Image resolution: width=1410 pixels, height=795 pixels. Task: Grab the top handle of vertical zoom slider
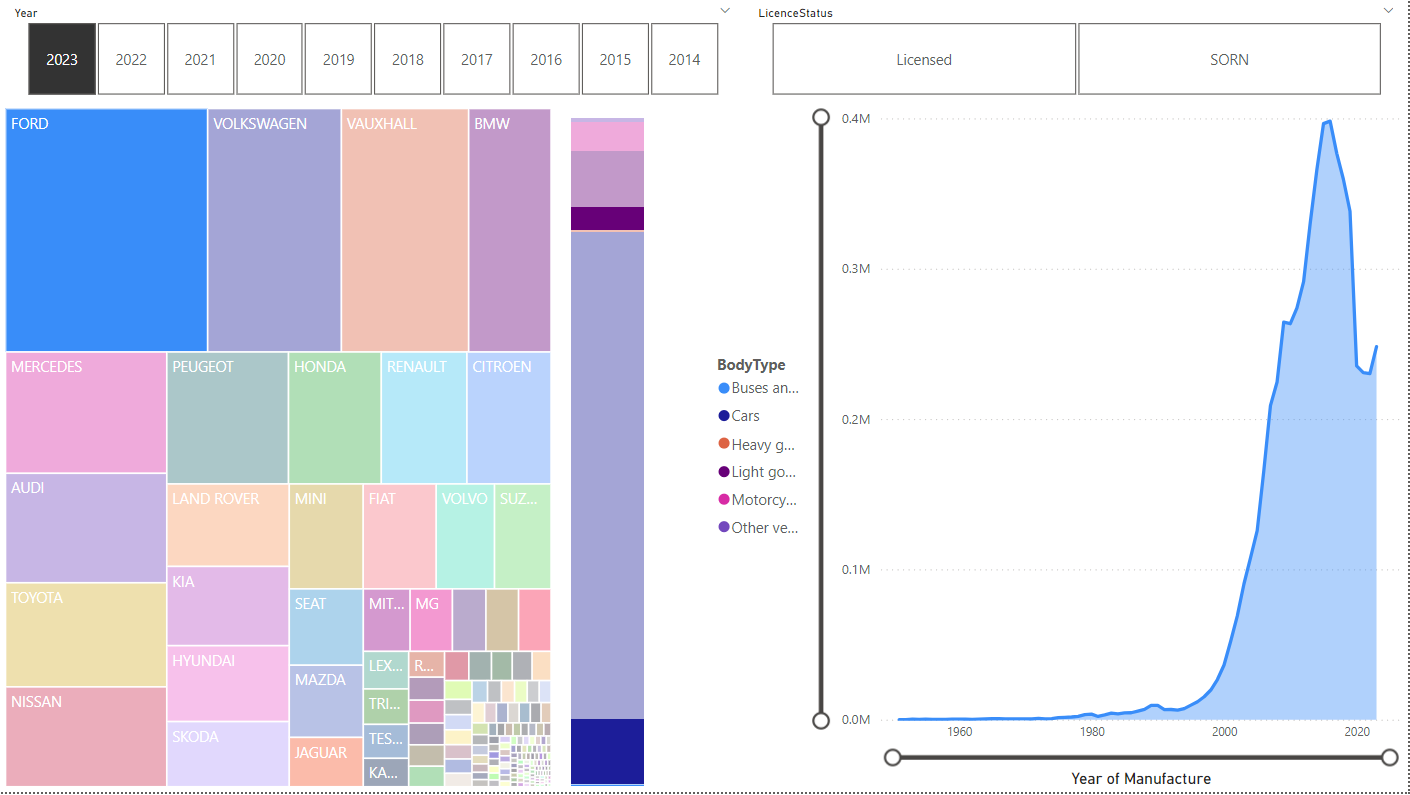(821, 118)
